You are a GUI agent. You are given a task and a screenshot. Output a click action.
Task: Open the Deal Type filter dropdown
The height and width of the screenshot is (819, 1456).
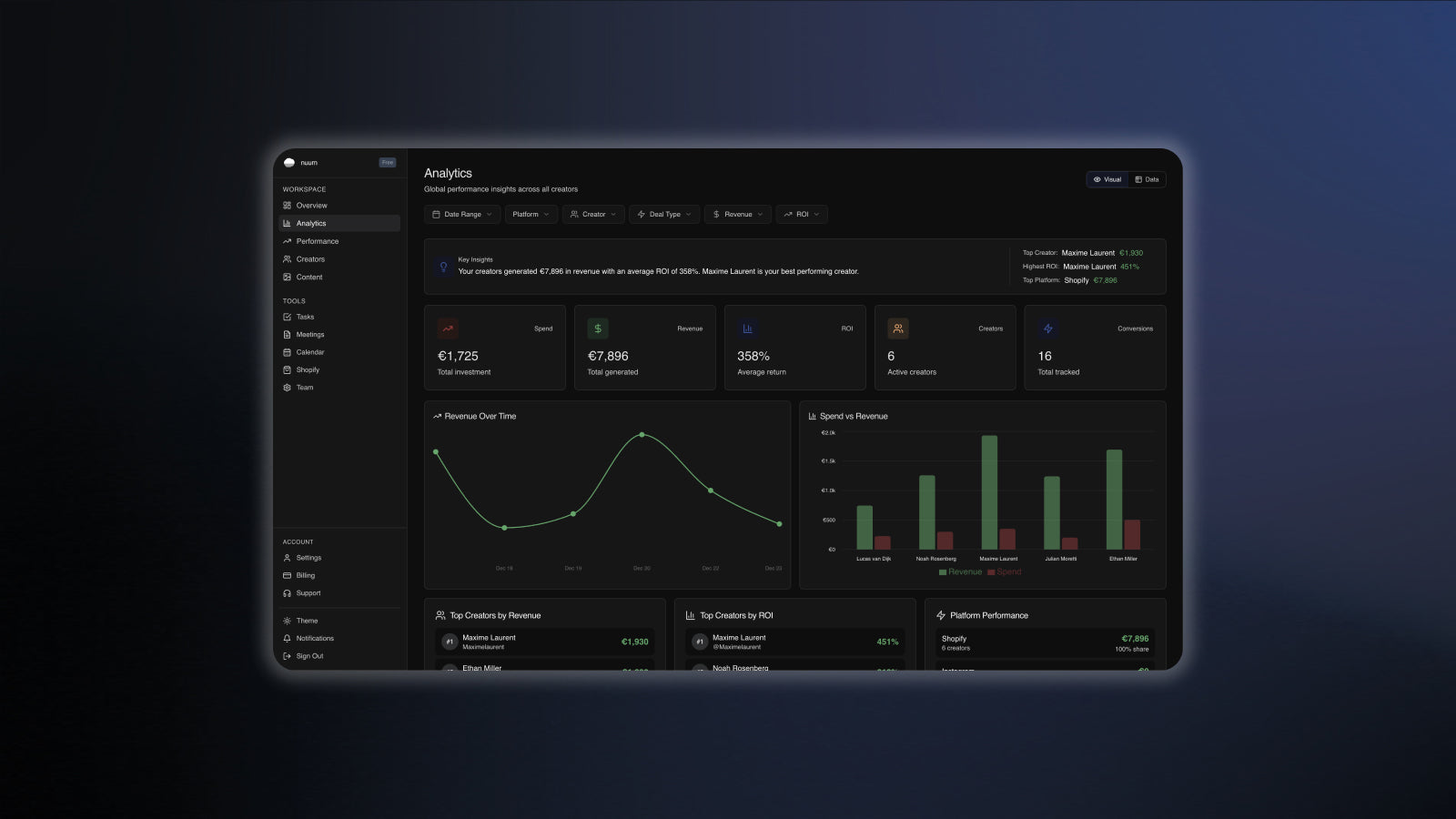click(664, 215)
